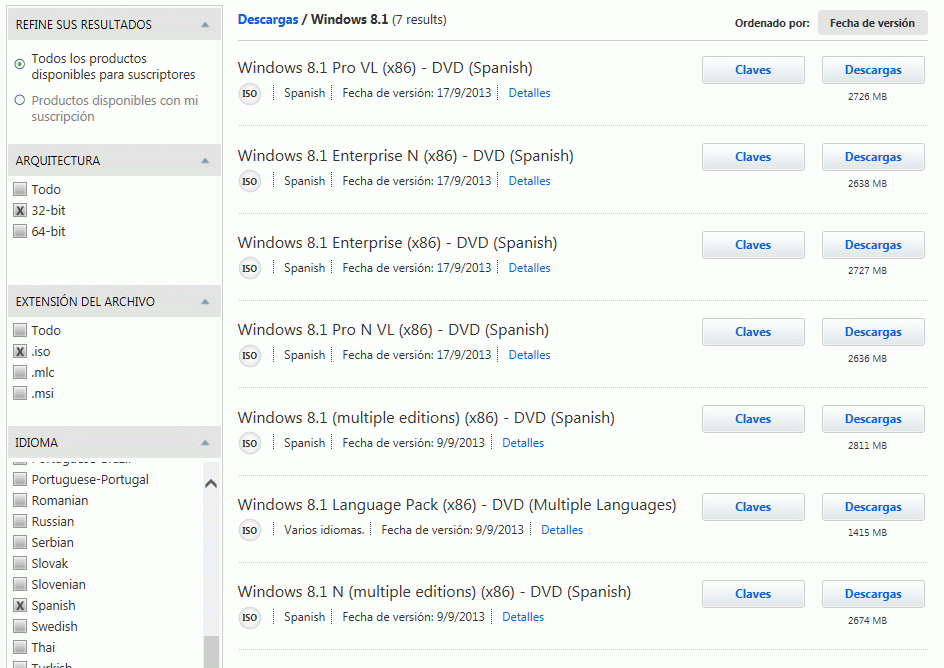Image resolution: width=944 pixels, height=668 pixels.
Task: Click ISO icon for Windows 8.1 Language Pack
Action: click(249, 531)
